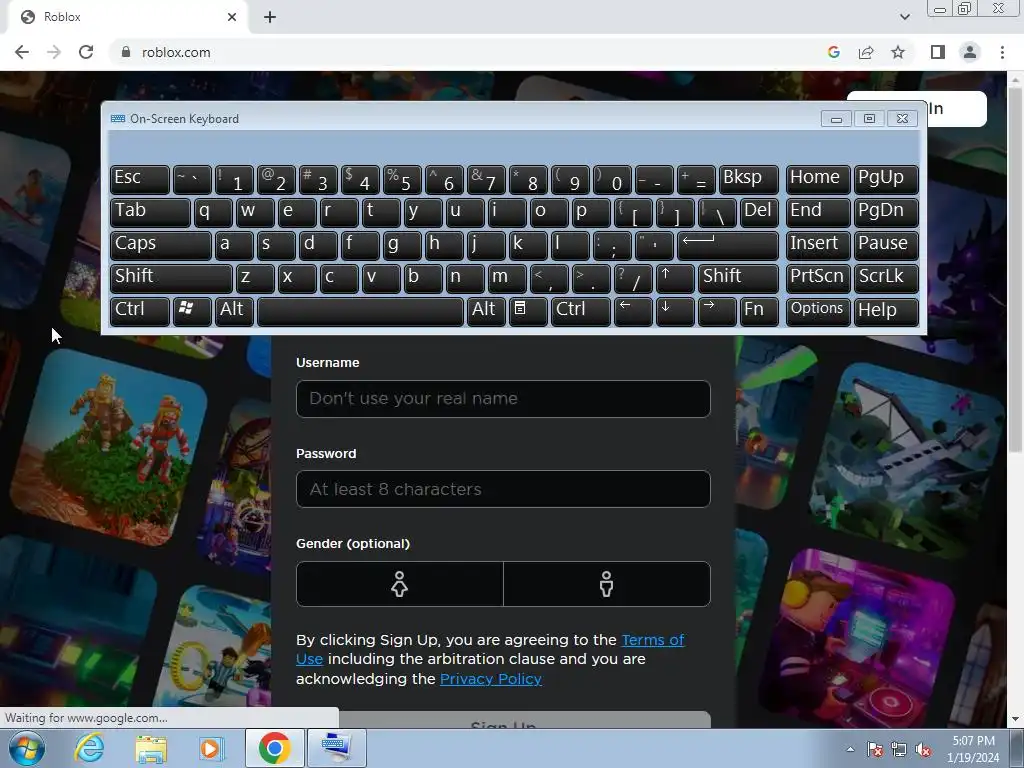Click the Bksp key
This screenshot has height=768, width=1024.
(748, 179)
